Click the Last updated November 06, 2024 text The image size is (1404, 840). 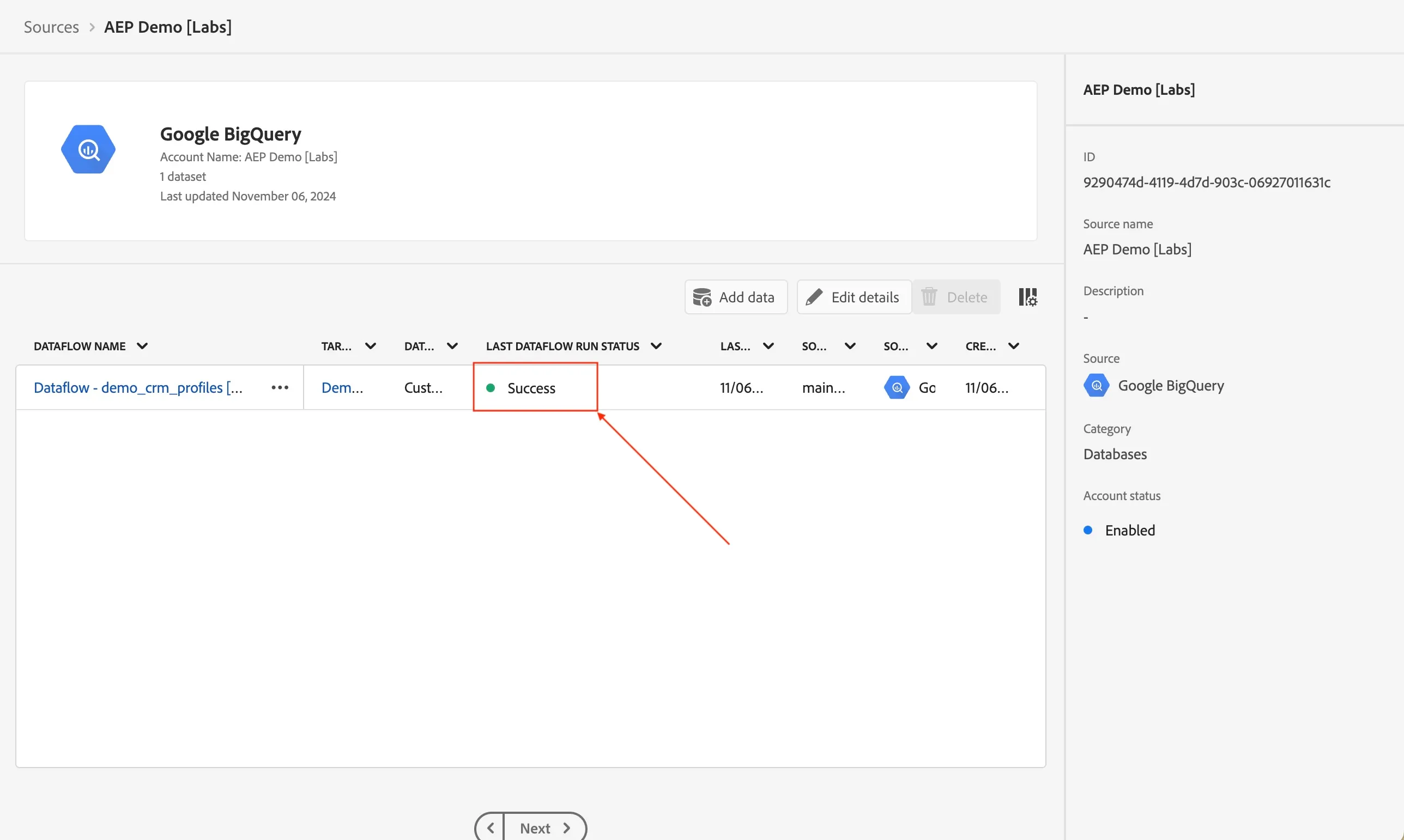point(248,196)
